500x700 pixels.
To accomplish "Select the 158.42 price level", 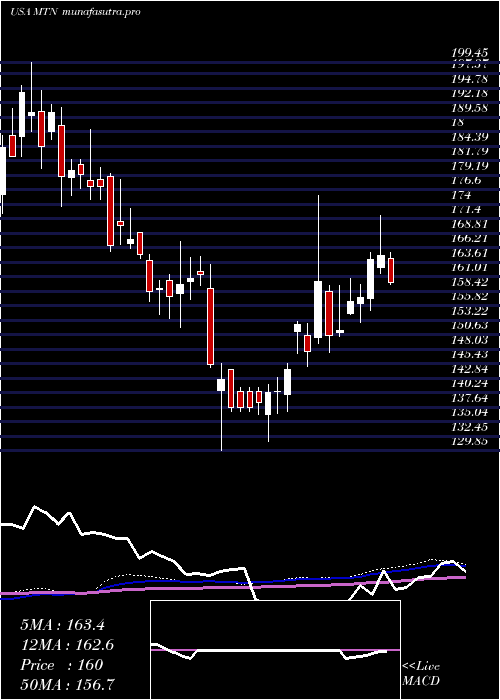I will (470, 282).
